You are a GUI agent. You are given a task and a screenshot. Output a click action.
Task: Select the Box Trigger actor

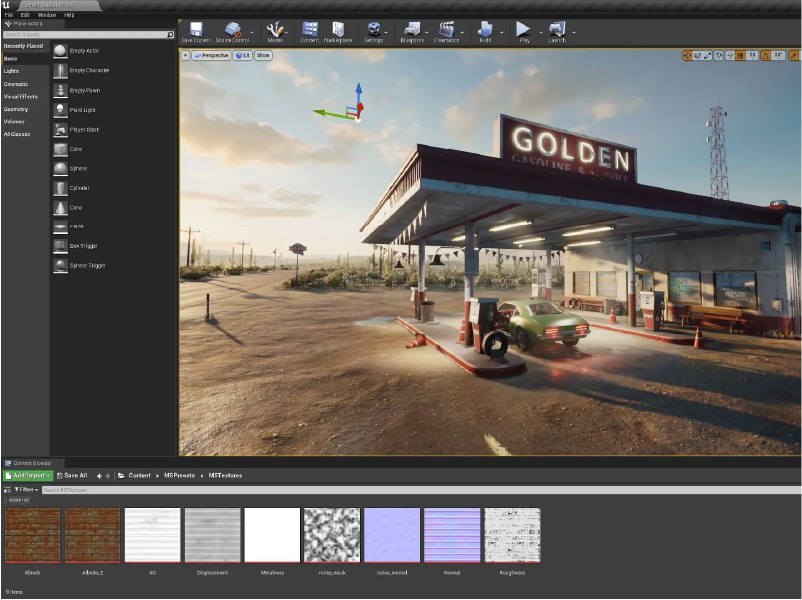[76, 246]
